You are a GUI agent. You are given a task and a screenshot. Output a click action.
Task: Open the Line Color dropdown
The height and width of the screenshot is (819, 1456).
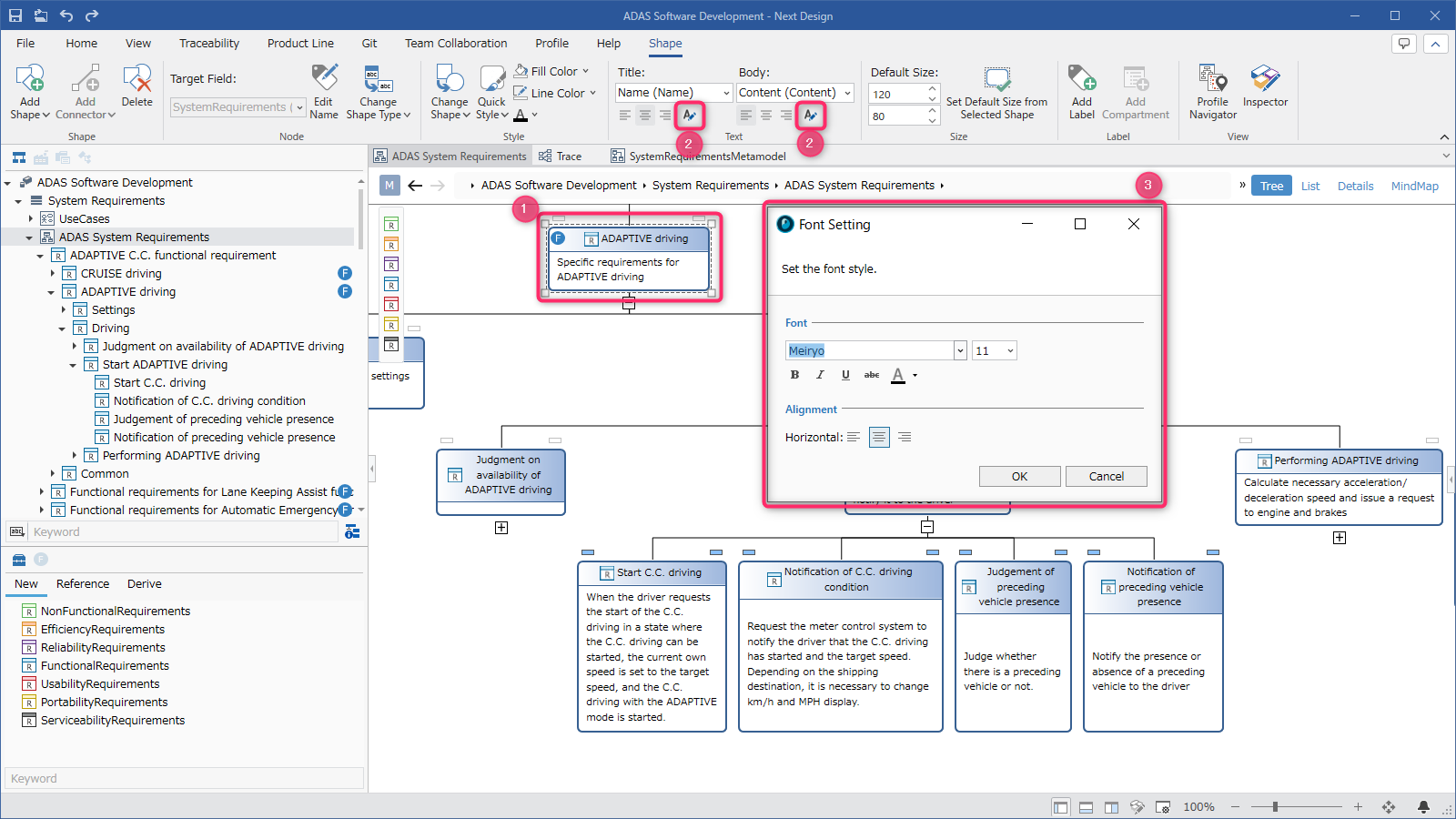tap(592, 93)
